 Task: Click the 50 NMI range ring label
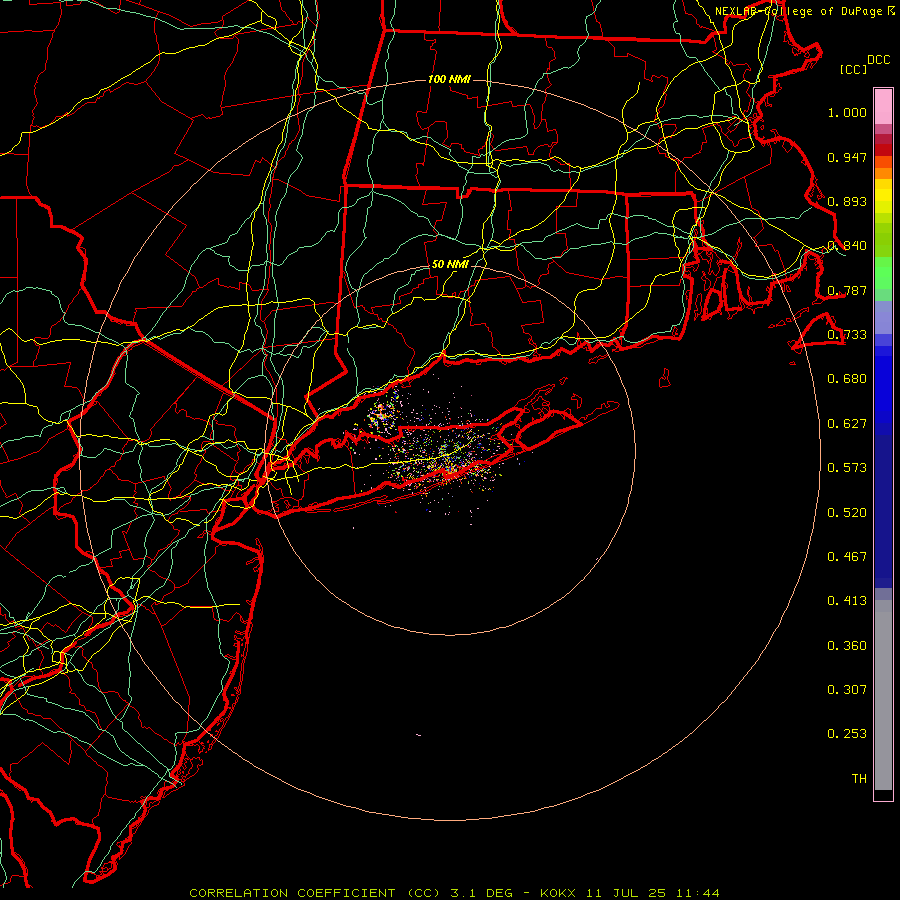click(x=450, y=264)
